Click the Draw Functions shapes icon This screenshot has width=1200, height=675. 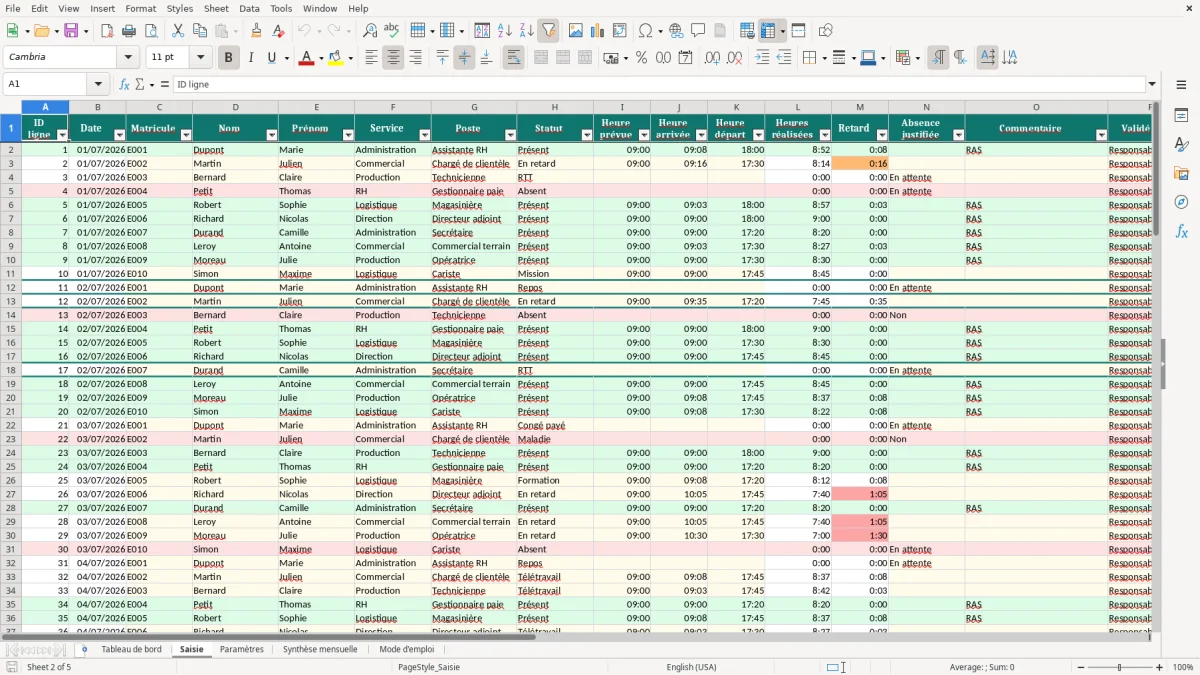tap(825, 31)
